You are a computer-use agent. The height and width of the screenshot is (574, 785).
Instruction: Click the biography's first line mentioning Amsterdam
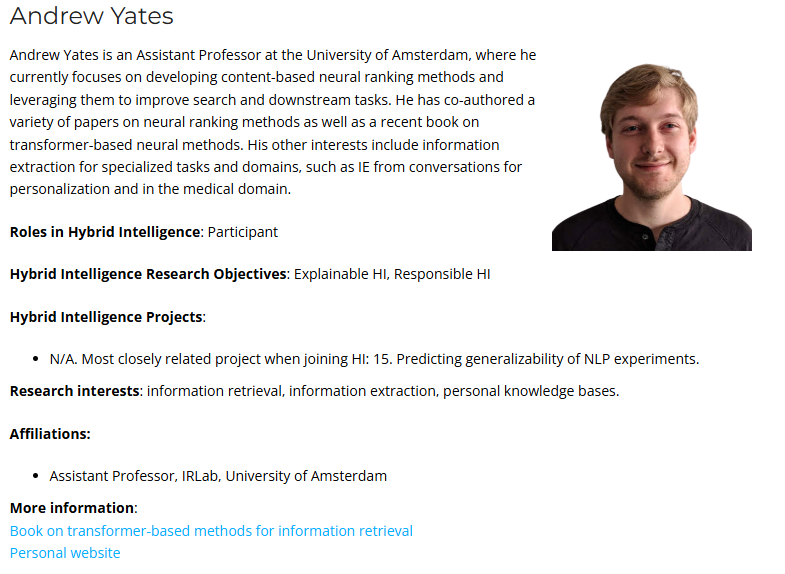273,55
